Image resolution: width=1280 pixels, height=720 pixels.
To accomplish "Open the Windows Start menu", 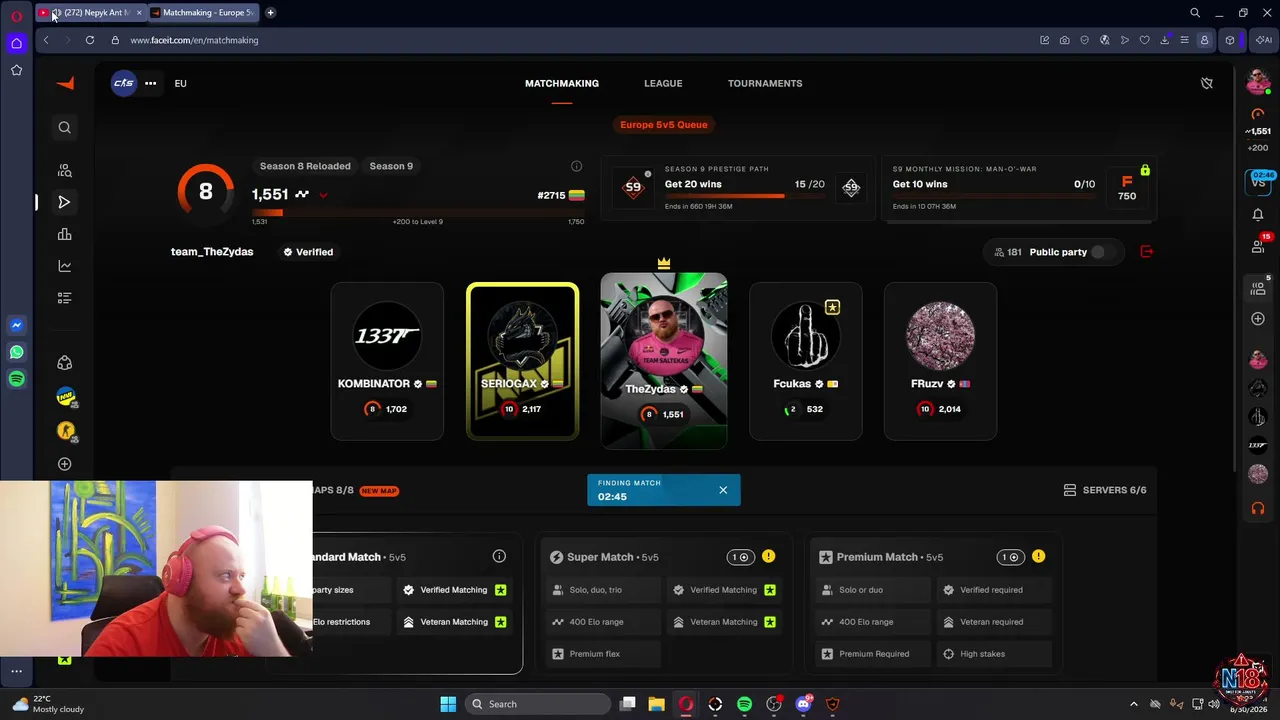I will (448, 704).
